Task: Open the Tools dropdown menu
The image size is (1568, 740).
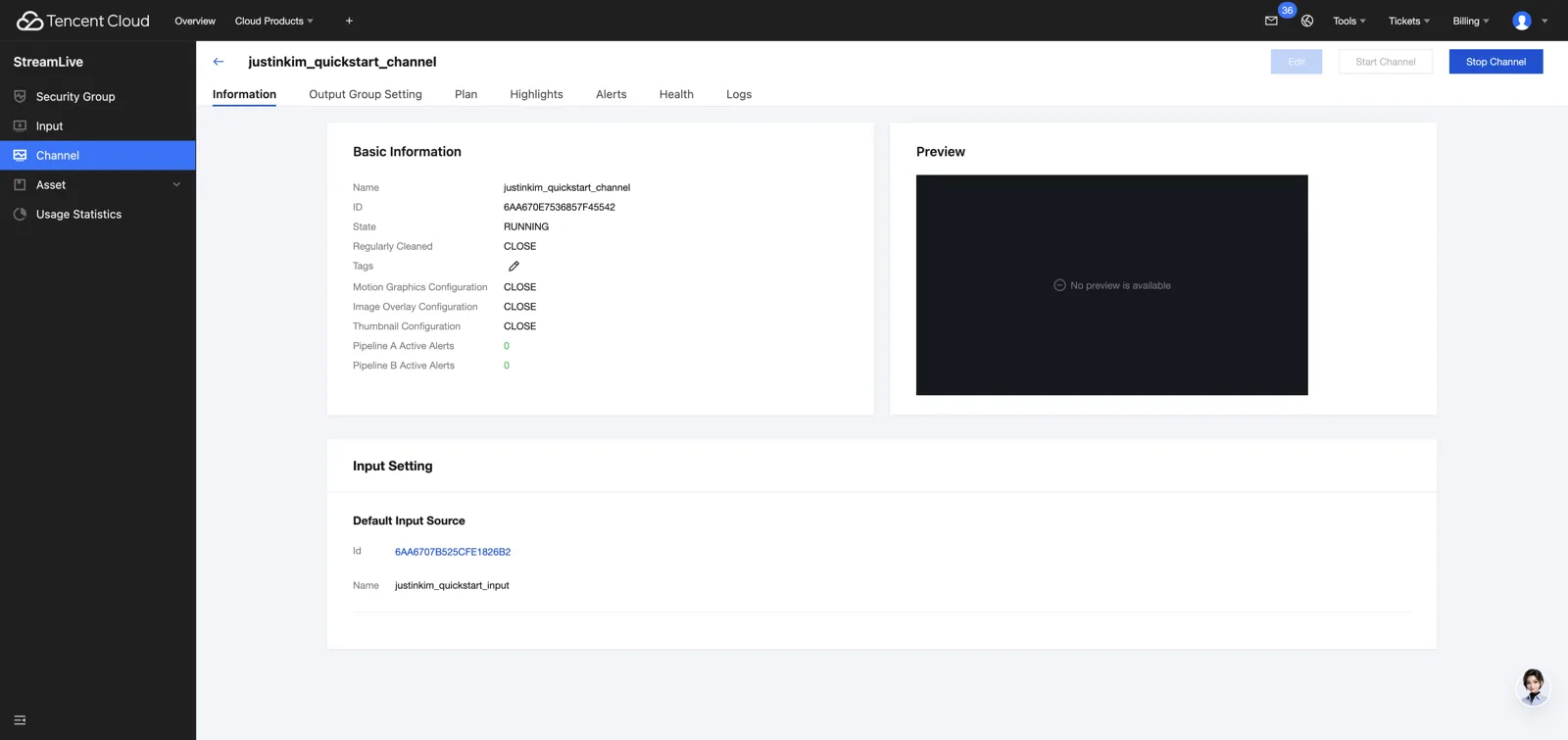Action: pos(1349,21)
